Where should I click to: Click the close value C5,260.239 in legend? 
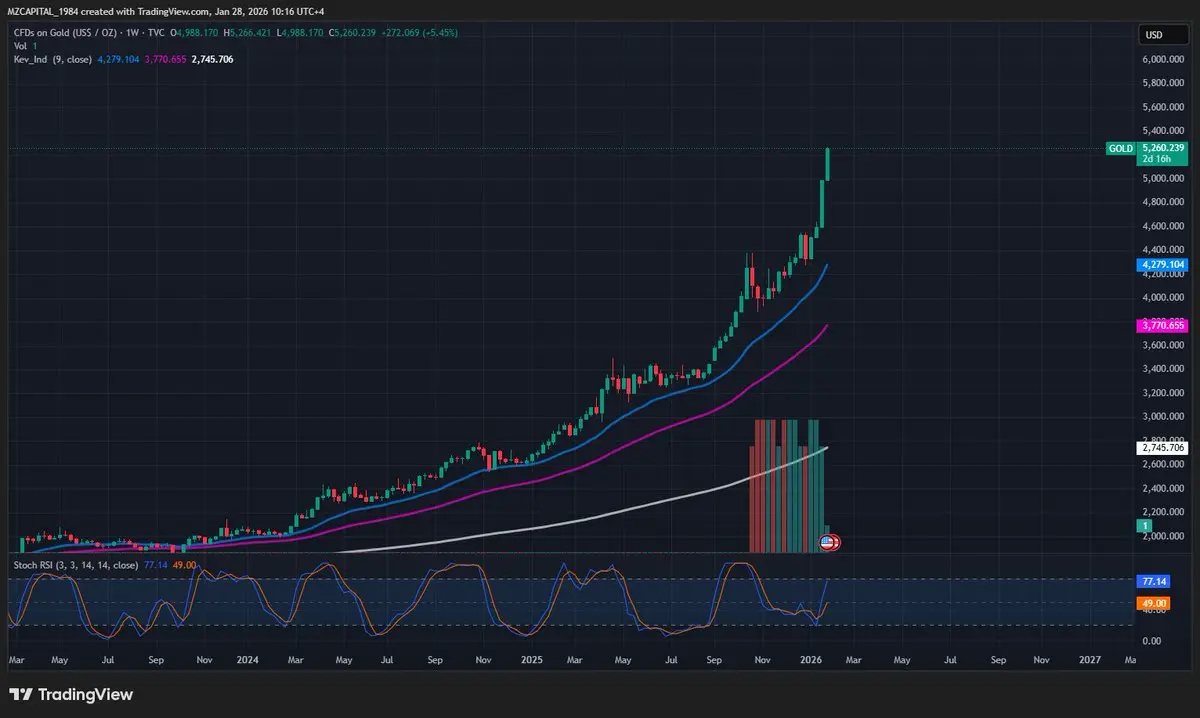click(351, 33)
